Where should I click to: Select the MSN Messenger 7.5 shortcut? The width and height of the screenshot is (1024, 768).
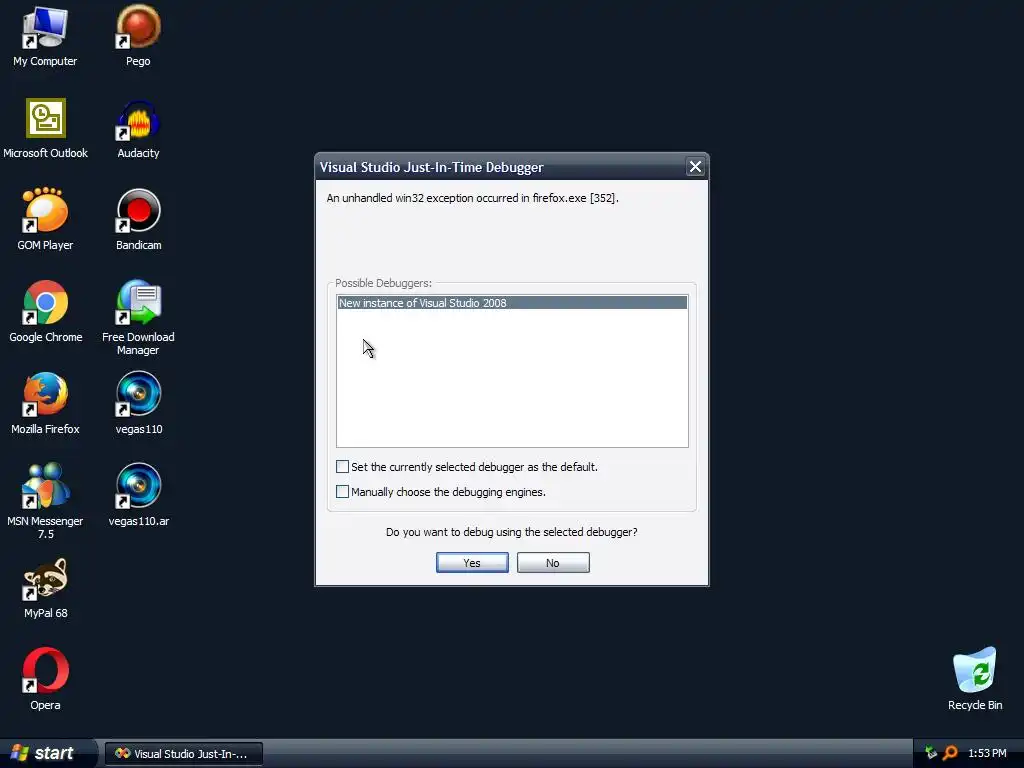coord(45,502)
